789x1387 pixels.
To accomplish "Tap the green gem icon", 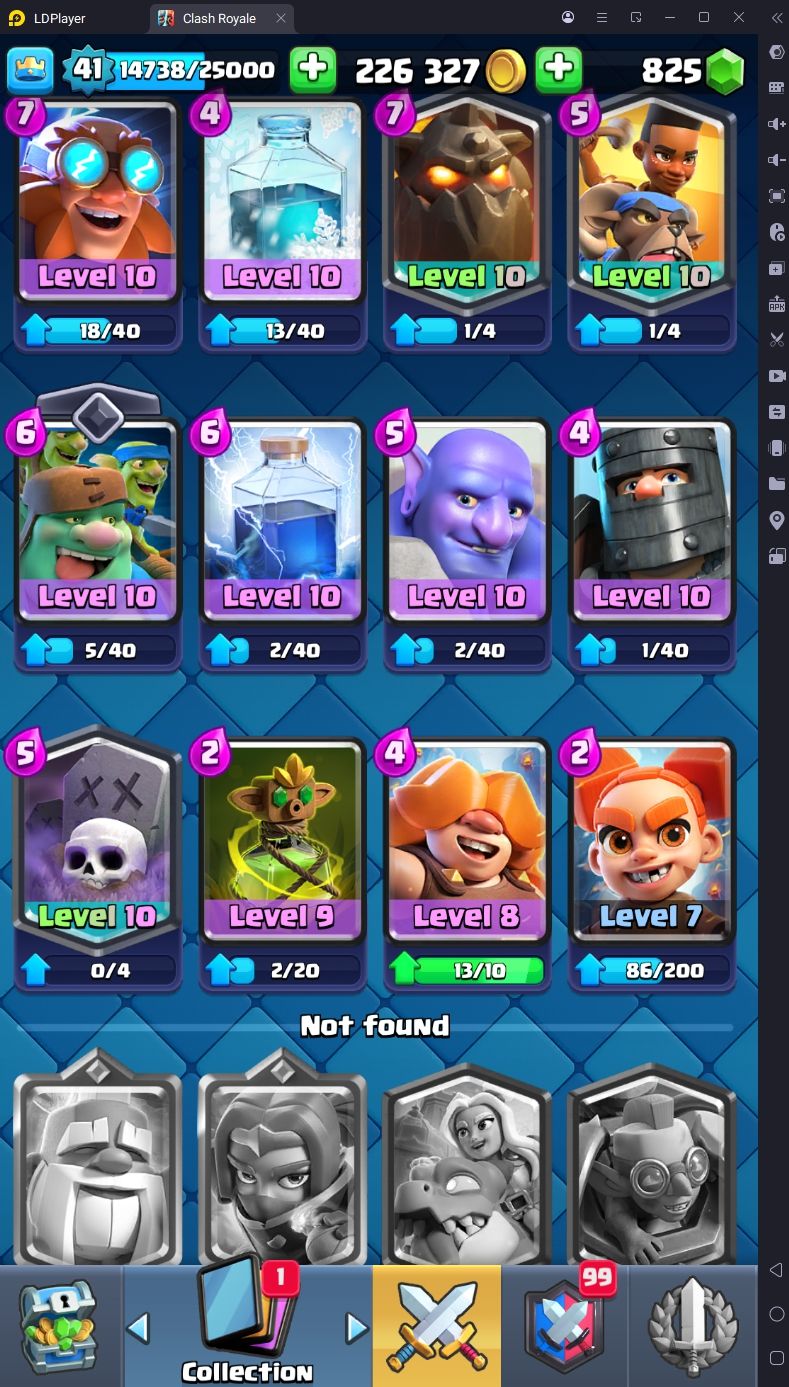I will 725,70.
